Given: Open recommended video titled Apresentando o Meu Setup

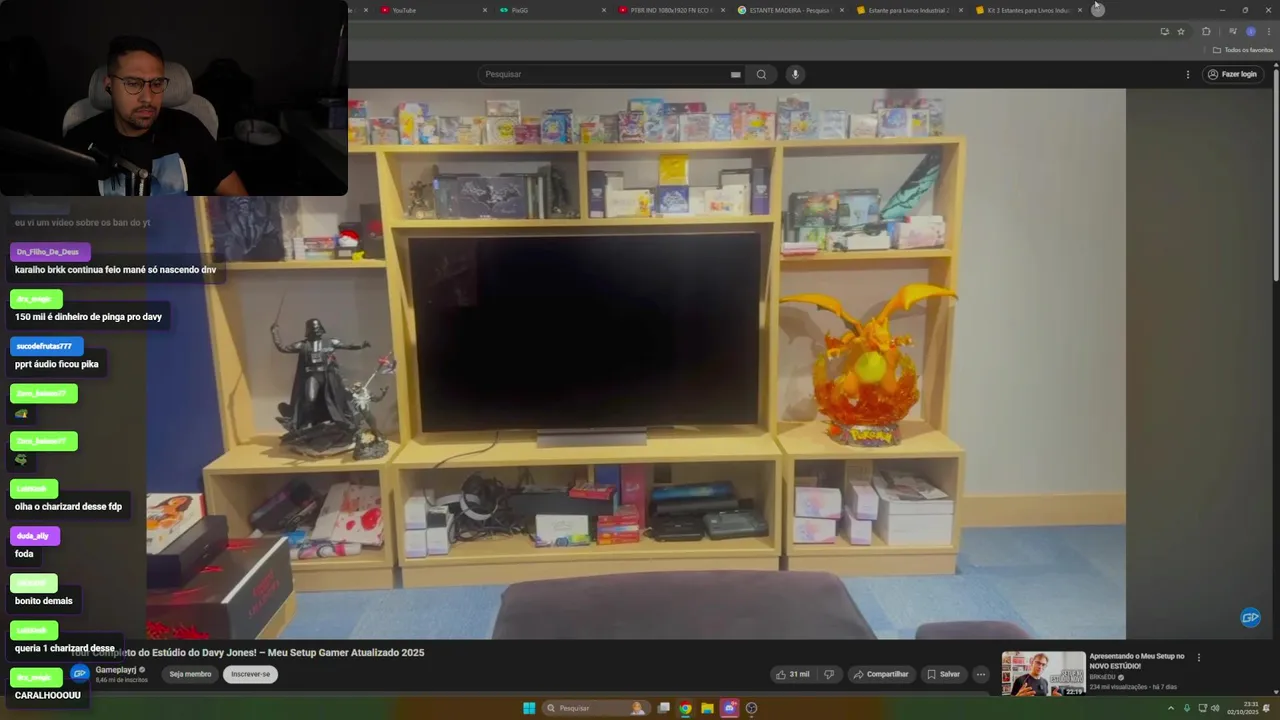Looking at the screenshot, I should click(1137, 661).
